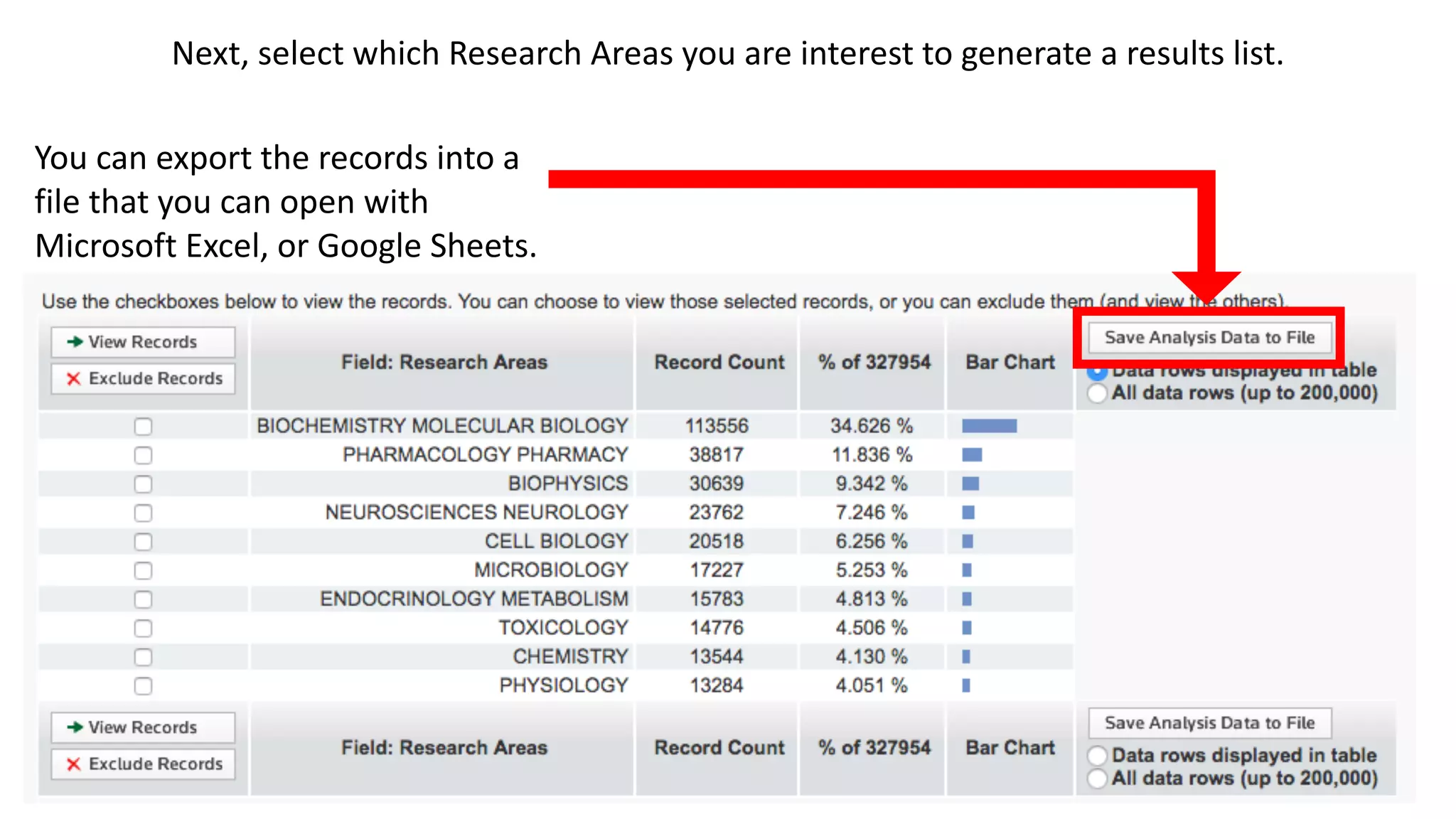Check the Cell Biology checkbox
Viewport: 1456px width, 819px height.
pyautogui.click(x=144, y=542)
